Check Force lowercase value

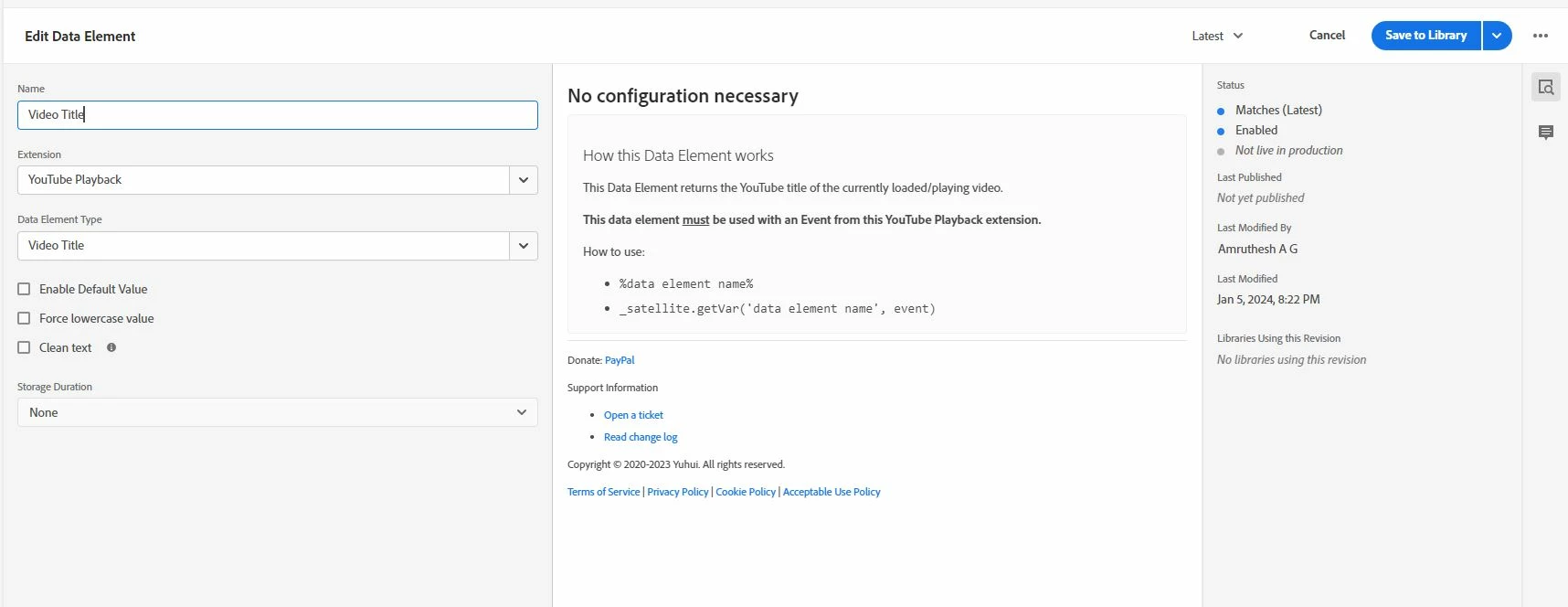click(x=25, y=318)
